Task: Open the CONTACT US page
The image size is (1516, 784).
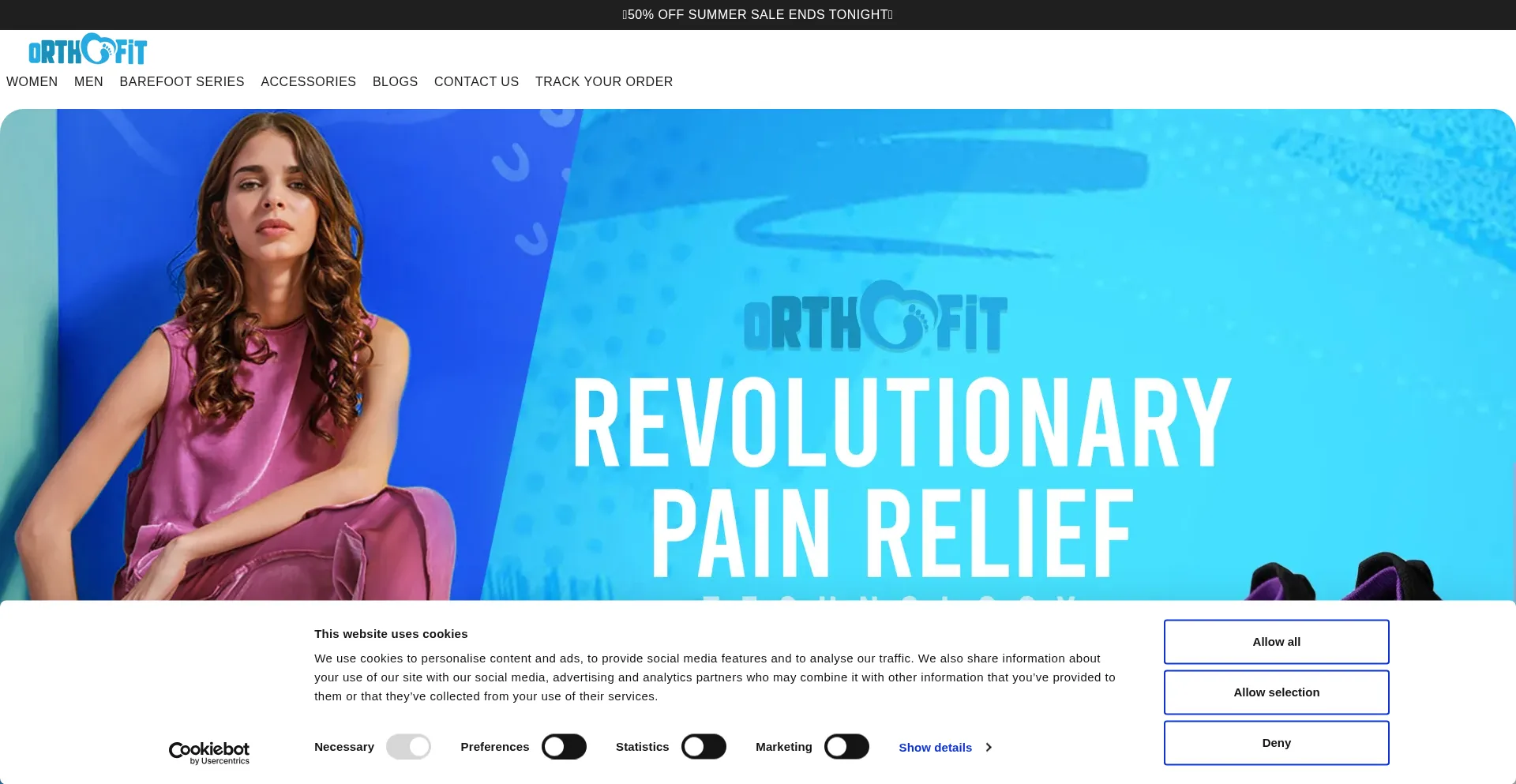Action: 477,82
